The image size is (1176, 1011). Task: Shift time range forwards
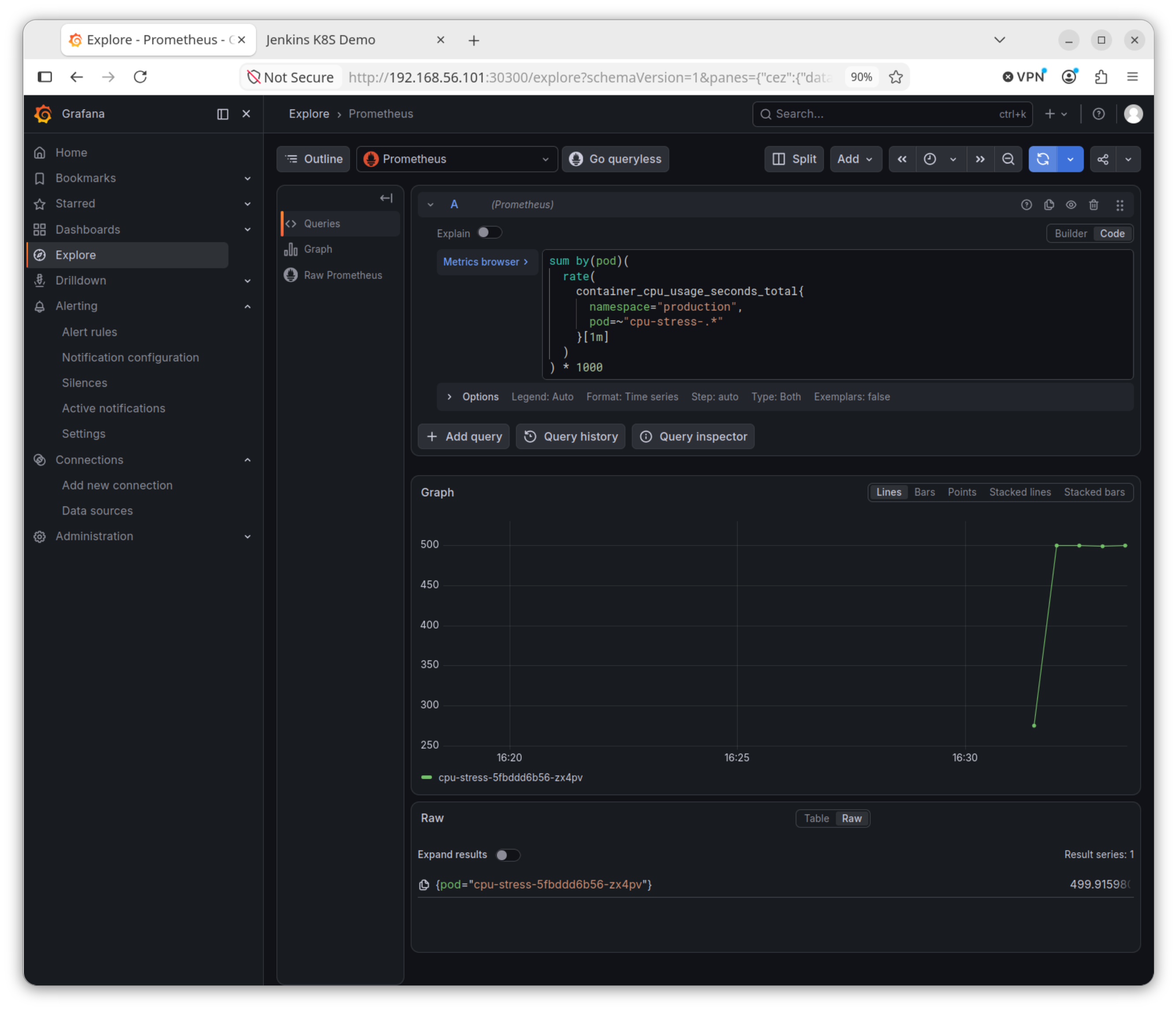click(980, 159)
